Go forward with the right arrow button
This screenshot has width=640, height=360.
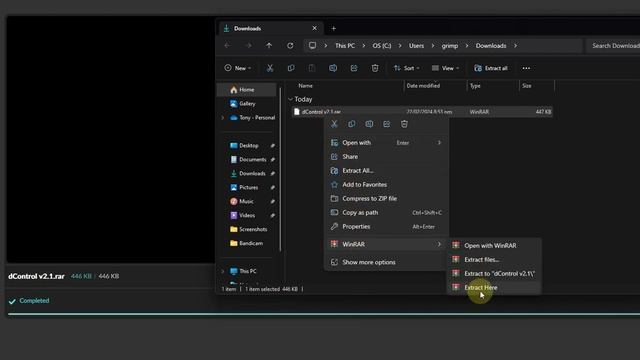tap(248, 46)
